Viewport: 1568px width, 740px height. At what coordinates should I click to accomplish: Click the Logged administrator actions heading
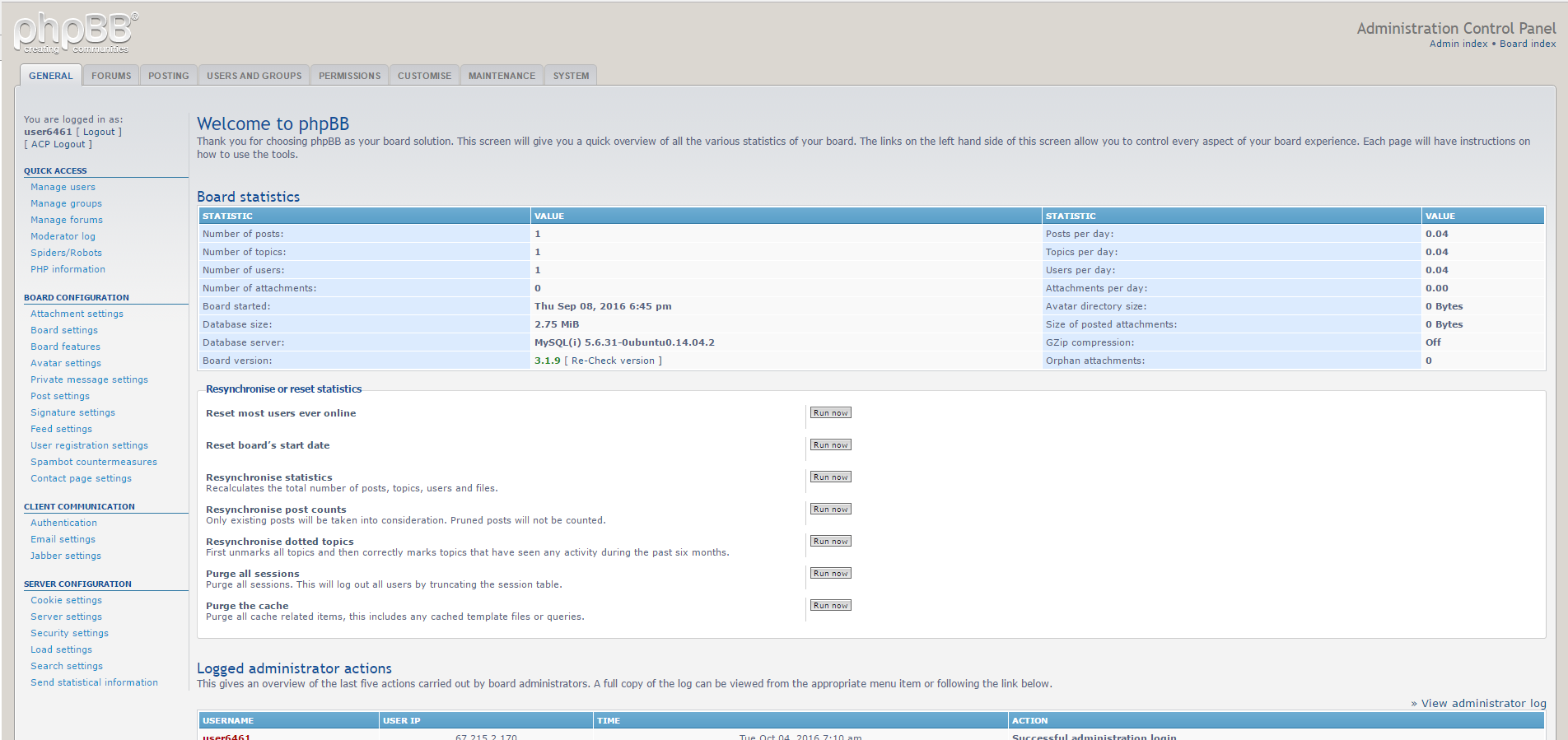[x=294, y=668]
